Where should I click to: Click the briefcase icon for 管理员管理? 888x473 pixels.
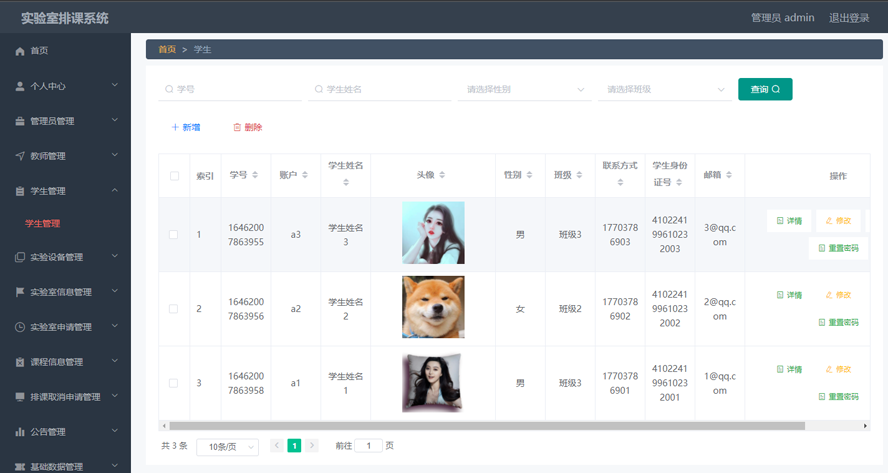click(20, 121)
